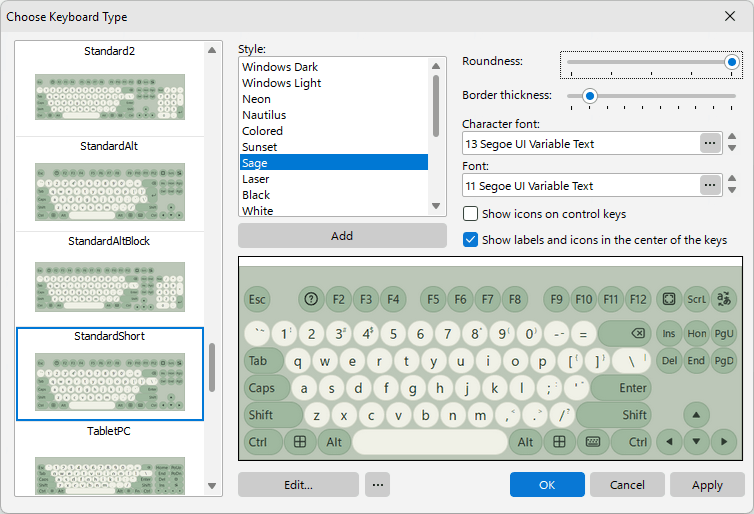Viewport: 754px width, 514px height.
Task: Click the F12 key in keyboard preview
Action: tap(638, 299)
